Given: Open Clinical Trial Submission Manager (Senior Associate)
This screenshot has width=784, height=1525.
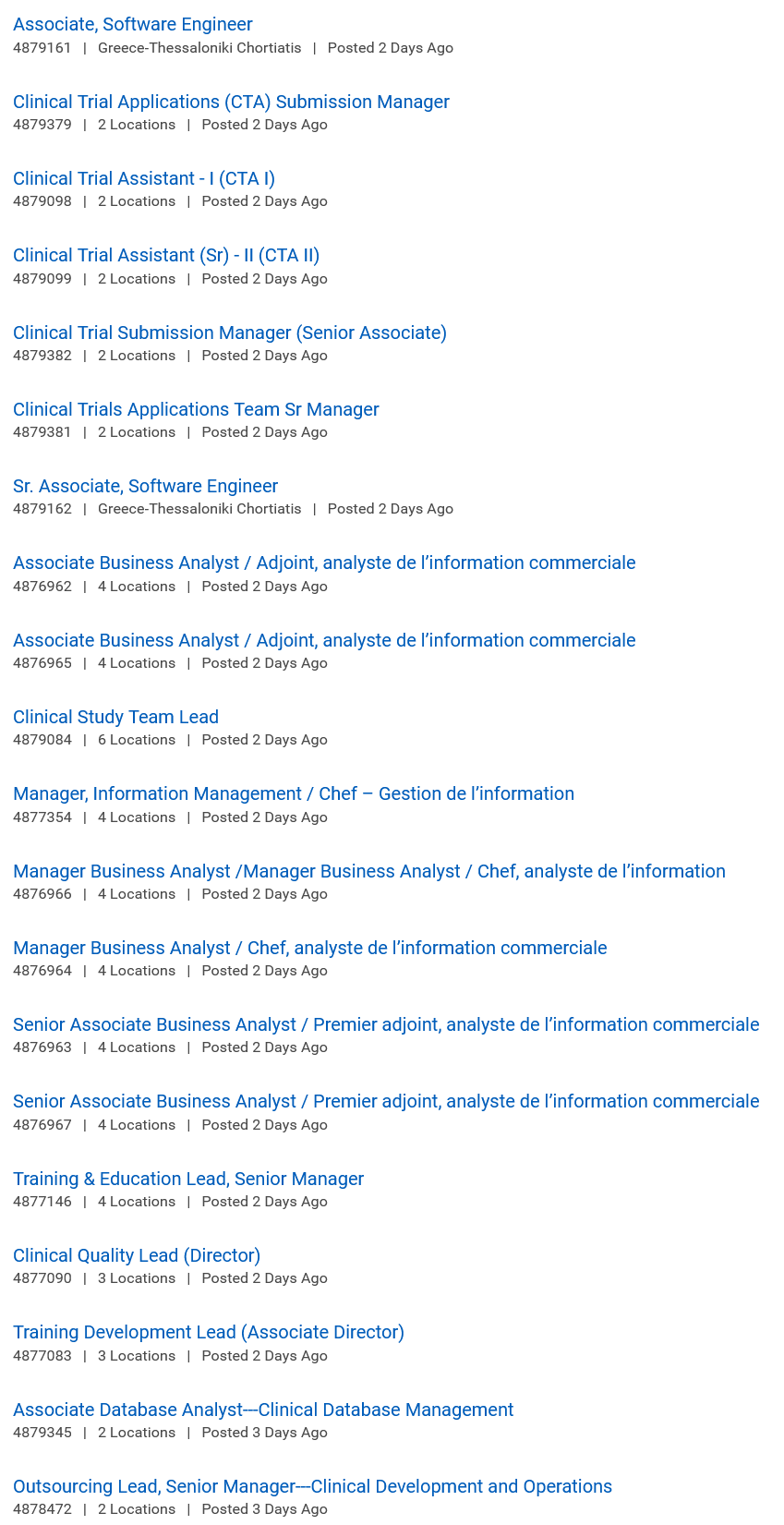Looking at the screenshot, I should (230, 333).
